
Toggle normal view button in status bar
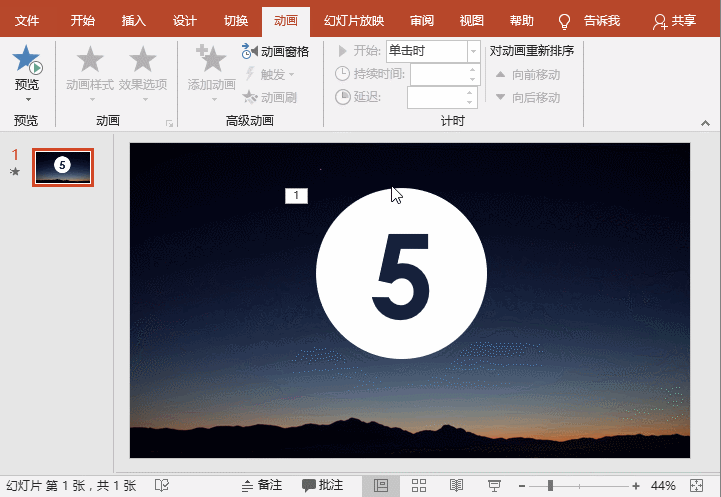point(381,485)
